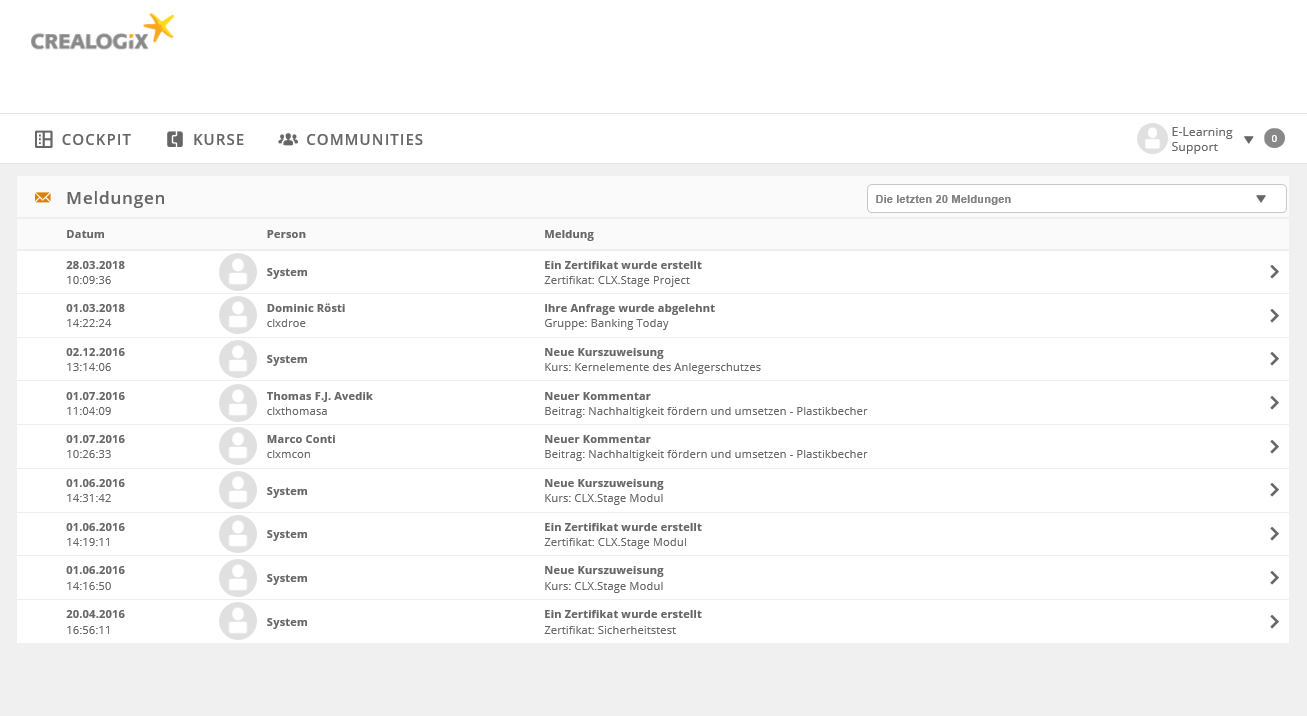Click the Crealogix logo
Viewport: 1307px width, 716px height.
pyautogui.click(x=102, y=33)
